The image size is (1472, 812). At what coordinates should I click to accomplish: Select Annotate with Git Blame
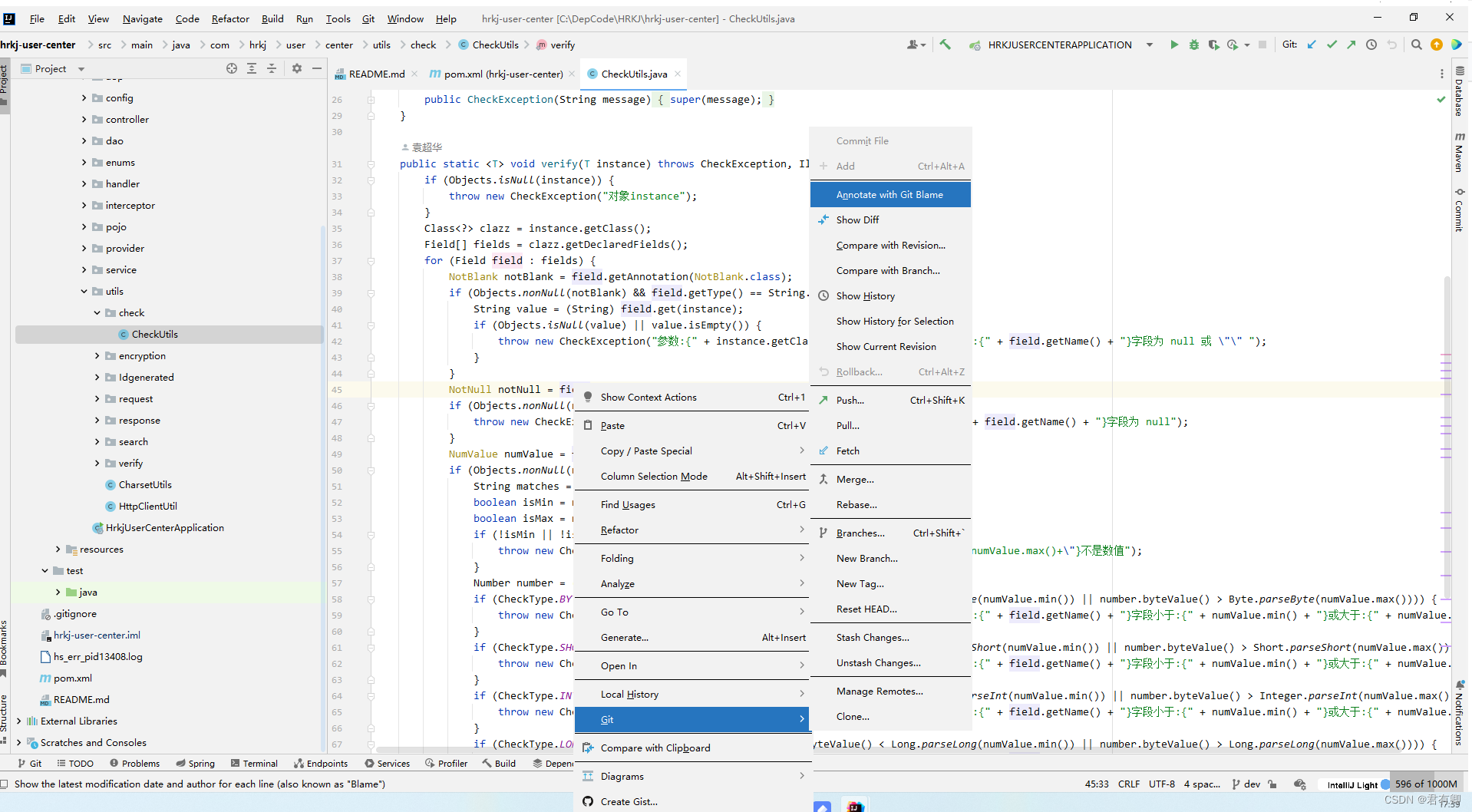pos(890,195)
